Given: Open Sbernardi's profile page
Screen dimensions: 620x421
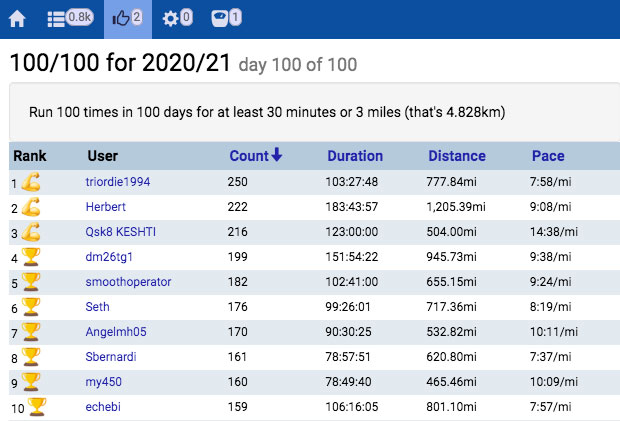Looking at the screenshot, I should click(x=113, y=356).
